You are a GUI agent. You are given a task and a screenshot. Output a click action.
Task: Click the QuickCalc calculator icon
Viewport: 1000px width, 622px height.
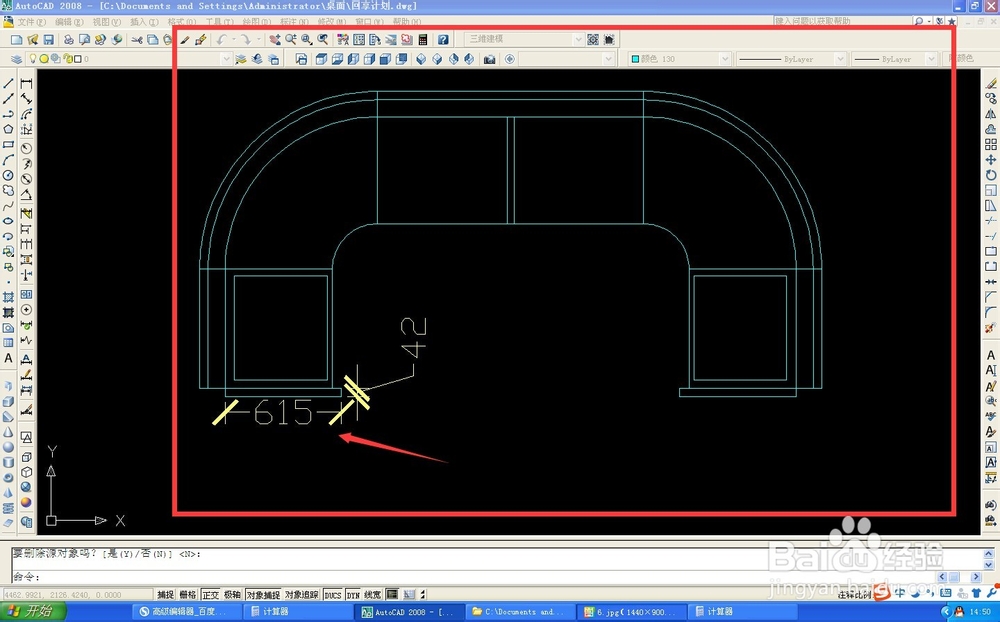point(423,40)
